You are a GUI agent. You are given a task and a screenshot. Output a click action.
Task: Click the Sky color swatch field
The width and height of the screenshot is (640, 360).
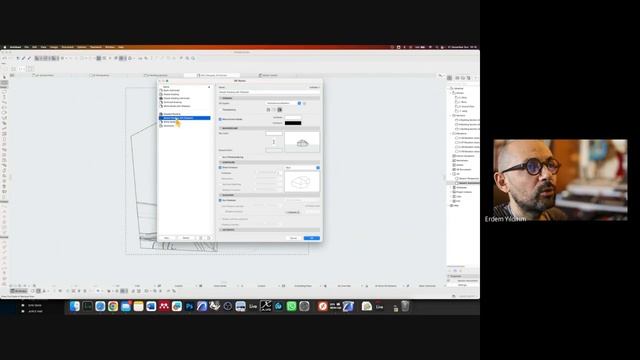click(274, 133)
